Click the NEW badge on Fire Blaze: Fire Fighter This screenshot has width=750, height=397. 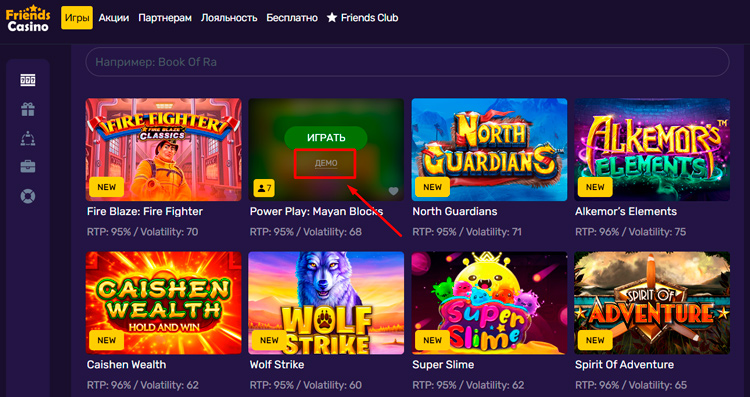(107, 187)
